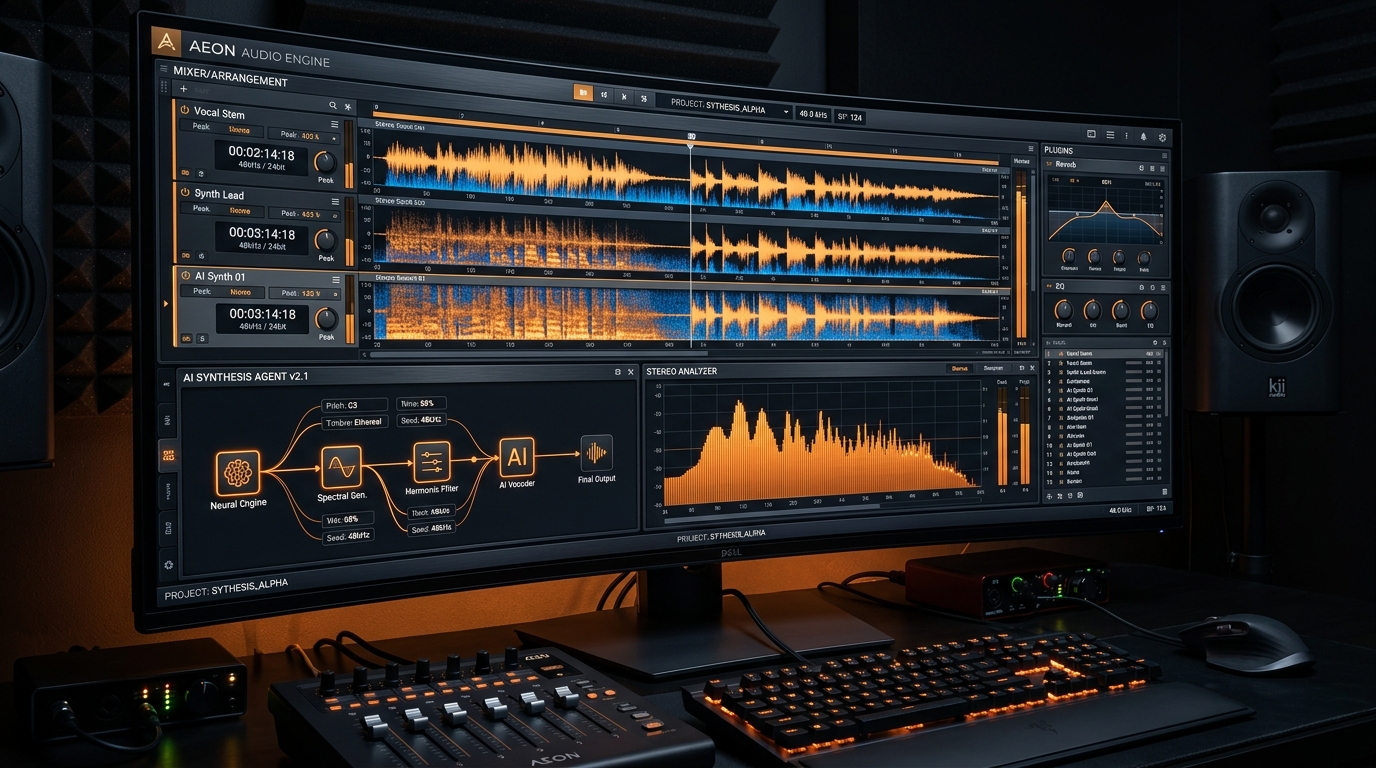Switch to the Spectrum analyzer tab
Viewport: 1376px width, 768px height.
point(993,368)
